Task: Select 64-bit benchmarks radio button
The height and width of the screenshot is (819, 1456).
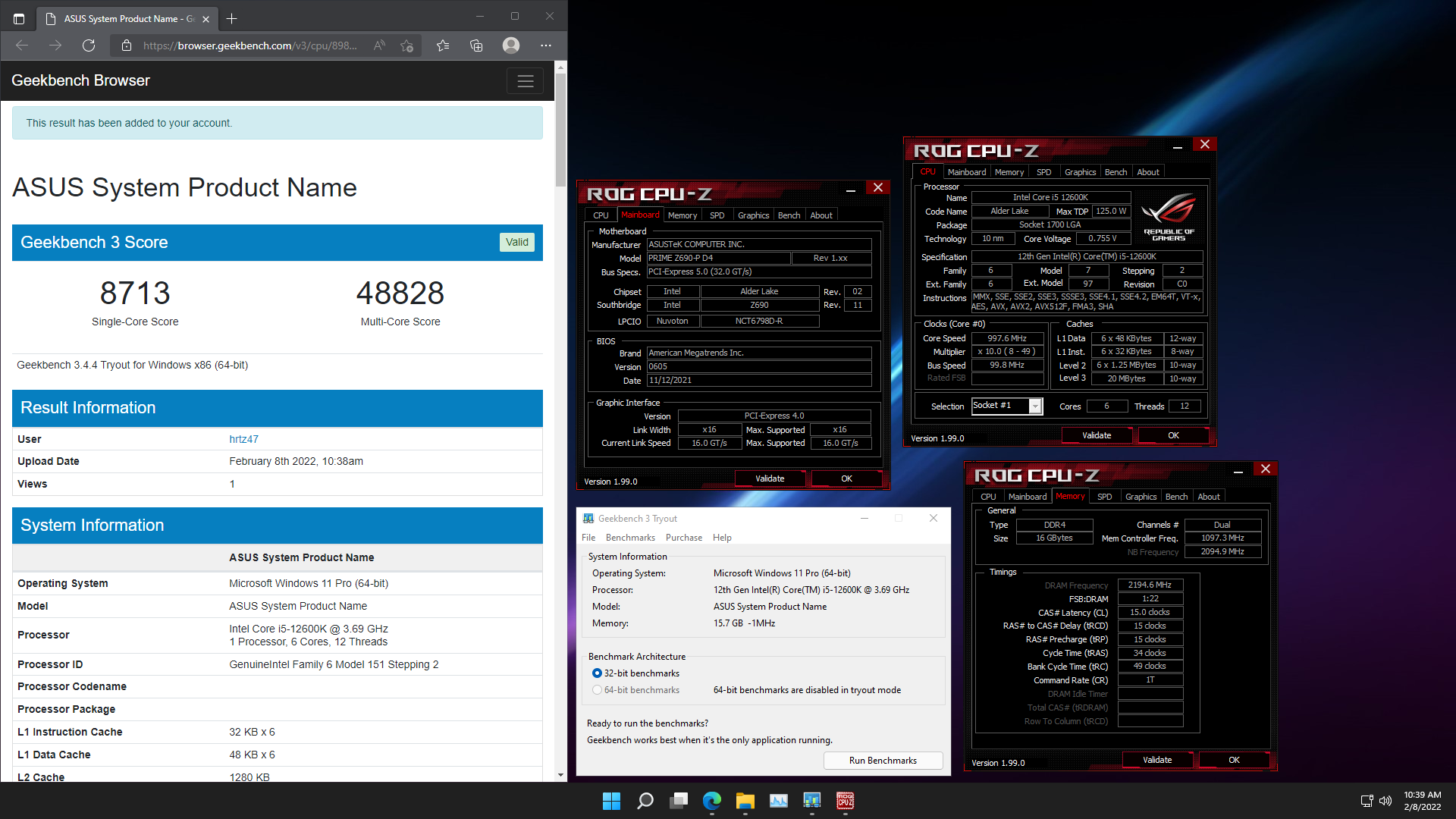Action: (x=597, y=690)
